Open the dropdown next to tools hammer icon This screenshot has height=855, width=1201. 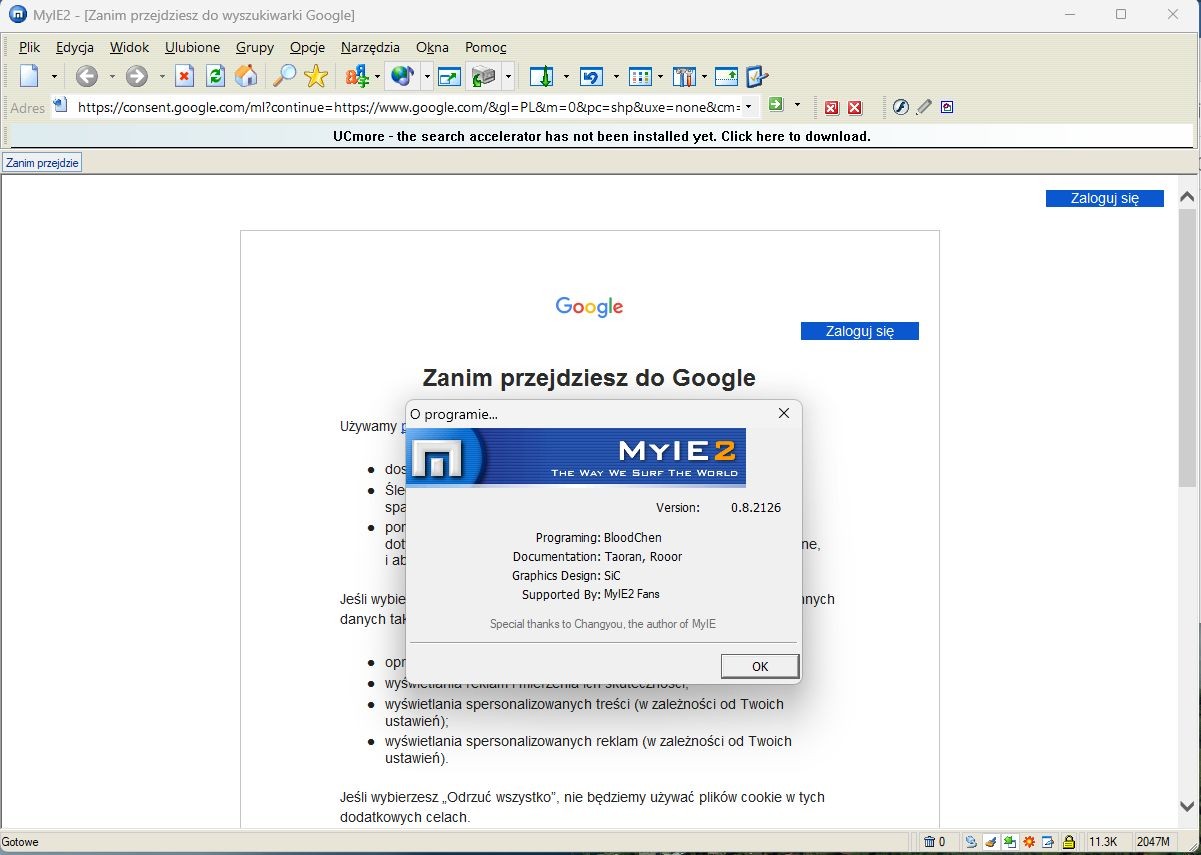point(704,77)
